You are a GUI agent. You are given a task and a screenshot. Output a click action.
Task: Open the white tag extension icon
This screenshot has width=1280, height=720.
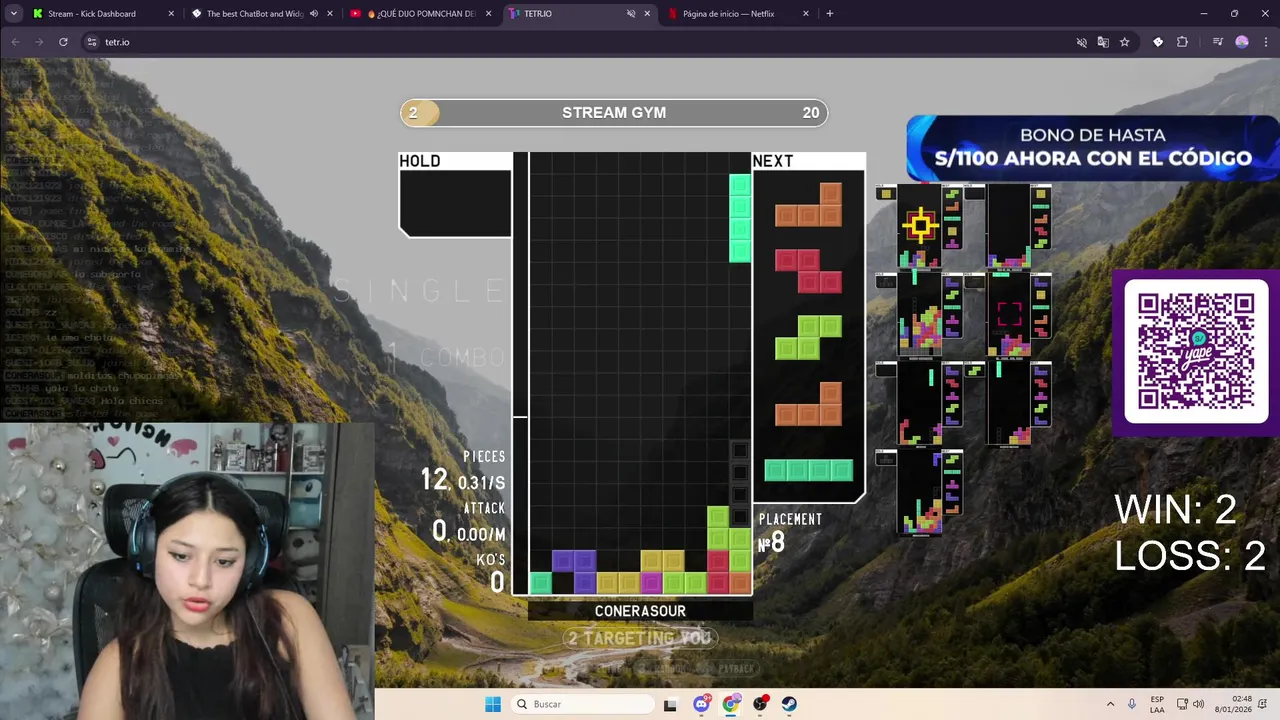(1158, 42)
